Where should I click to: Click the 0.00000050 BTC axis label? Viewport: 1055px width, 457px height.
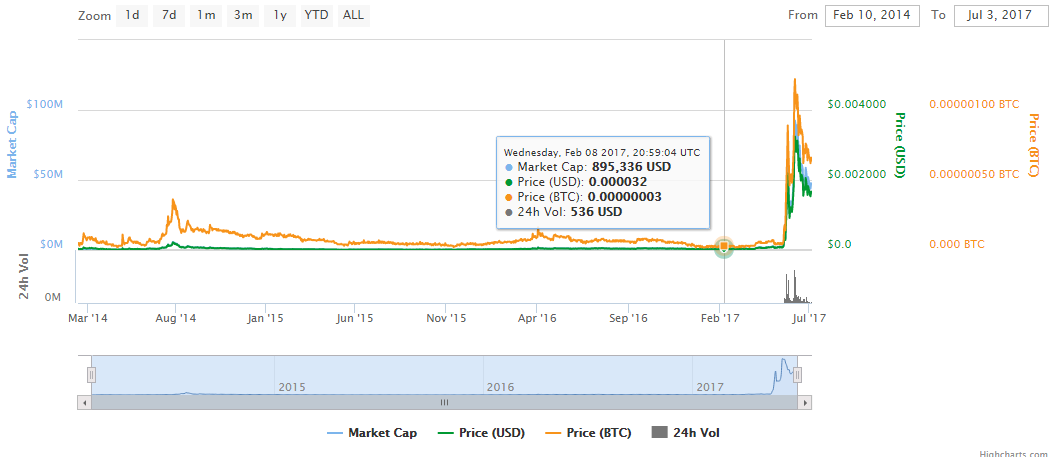click(x=974, y=174)
